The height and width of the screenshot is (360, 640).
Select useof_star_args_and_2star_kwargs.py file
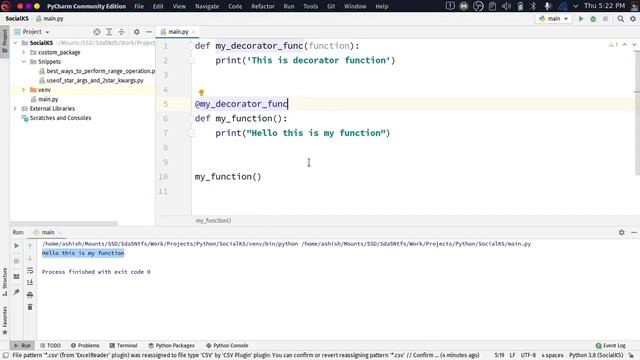pos(95,80)
